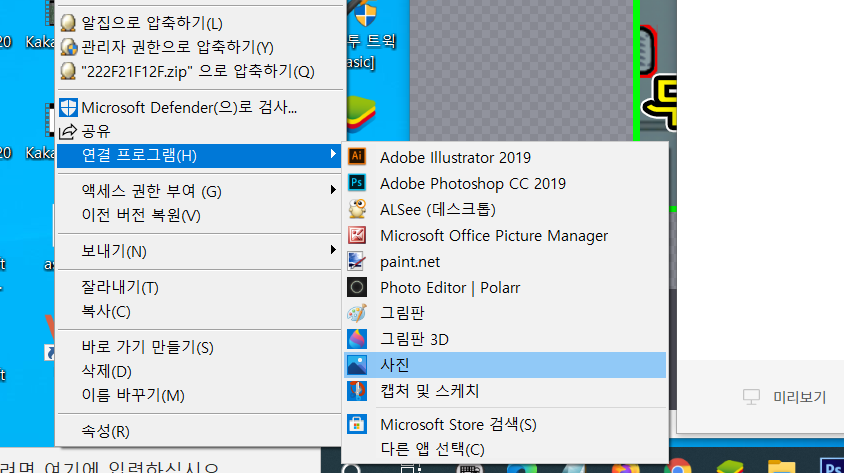Image resolution: width=844 pixels, height=473 pixels.
Task: Open with 그림판 (Paint)
Action: tap(505, 313)
